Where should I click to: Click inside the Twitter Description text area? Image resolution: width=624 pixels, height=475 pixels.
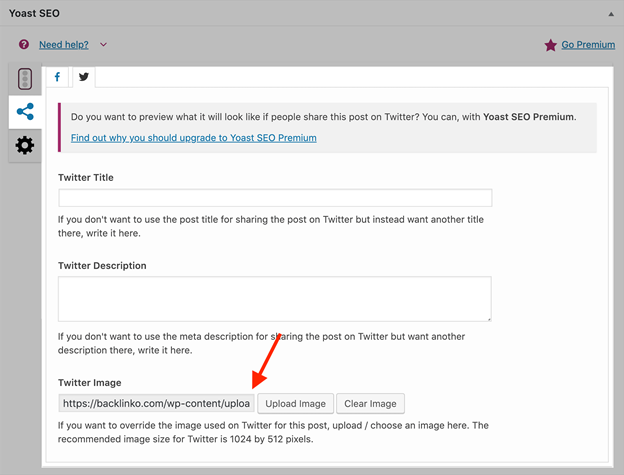click(275, 299)
